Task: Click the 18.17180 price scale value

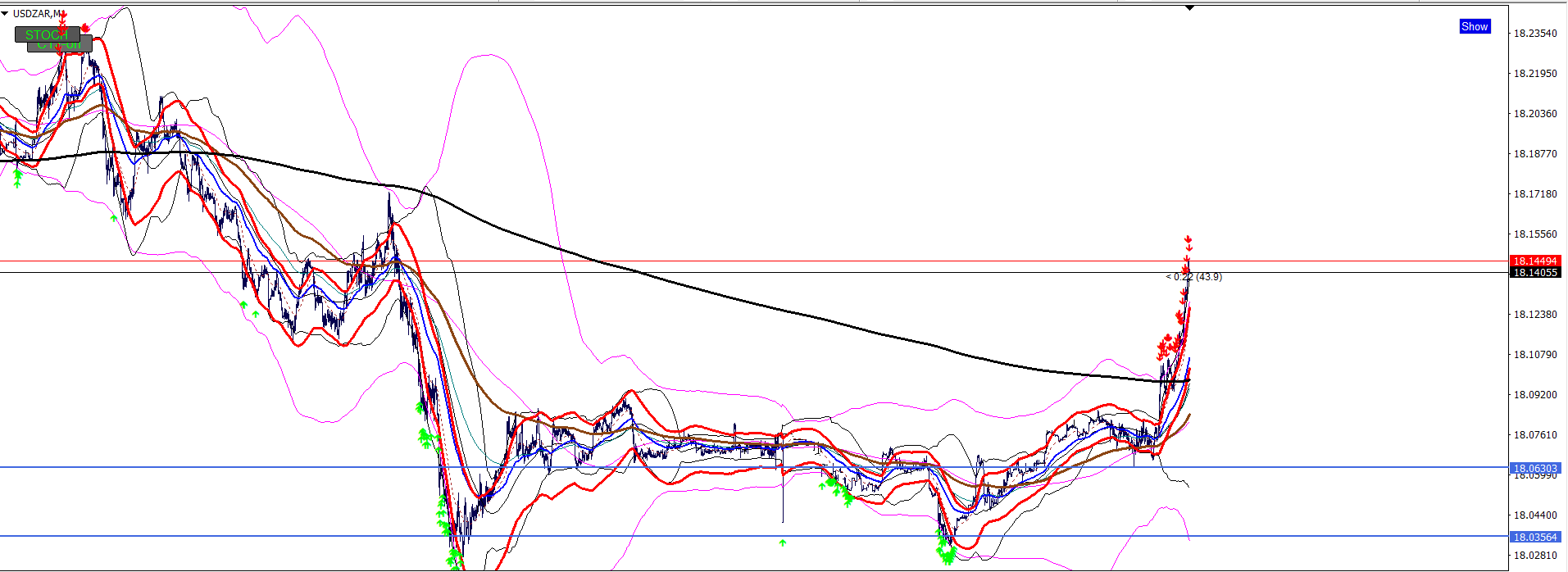Action: (1535, 194)
